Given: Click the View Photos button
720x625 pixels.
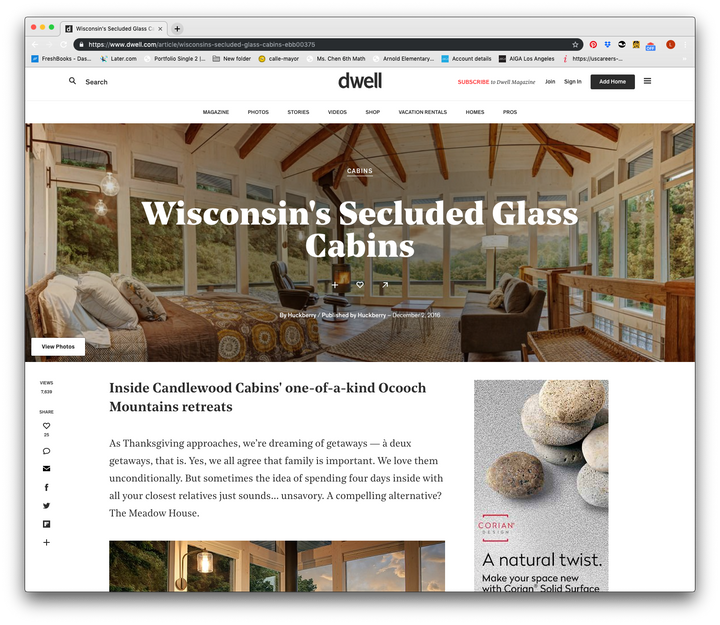Looking at the screenshot, I should tap(58, 347).
